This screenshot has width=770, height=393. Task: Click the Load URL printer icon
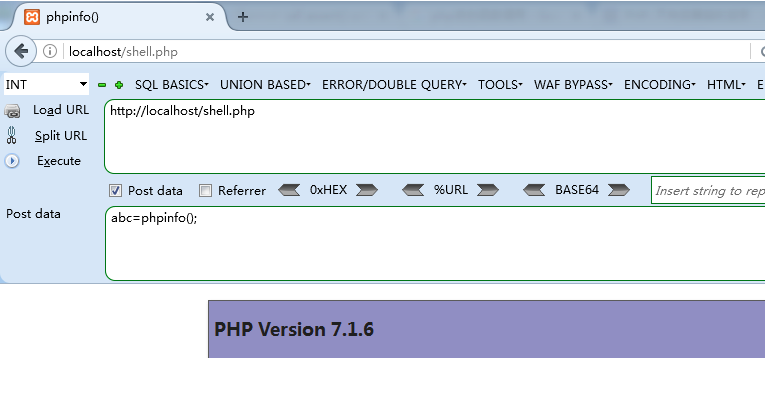[12, 112]
